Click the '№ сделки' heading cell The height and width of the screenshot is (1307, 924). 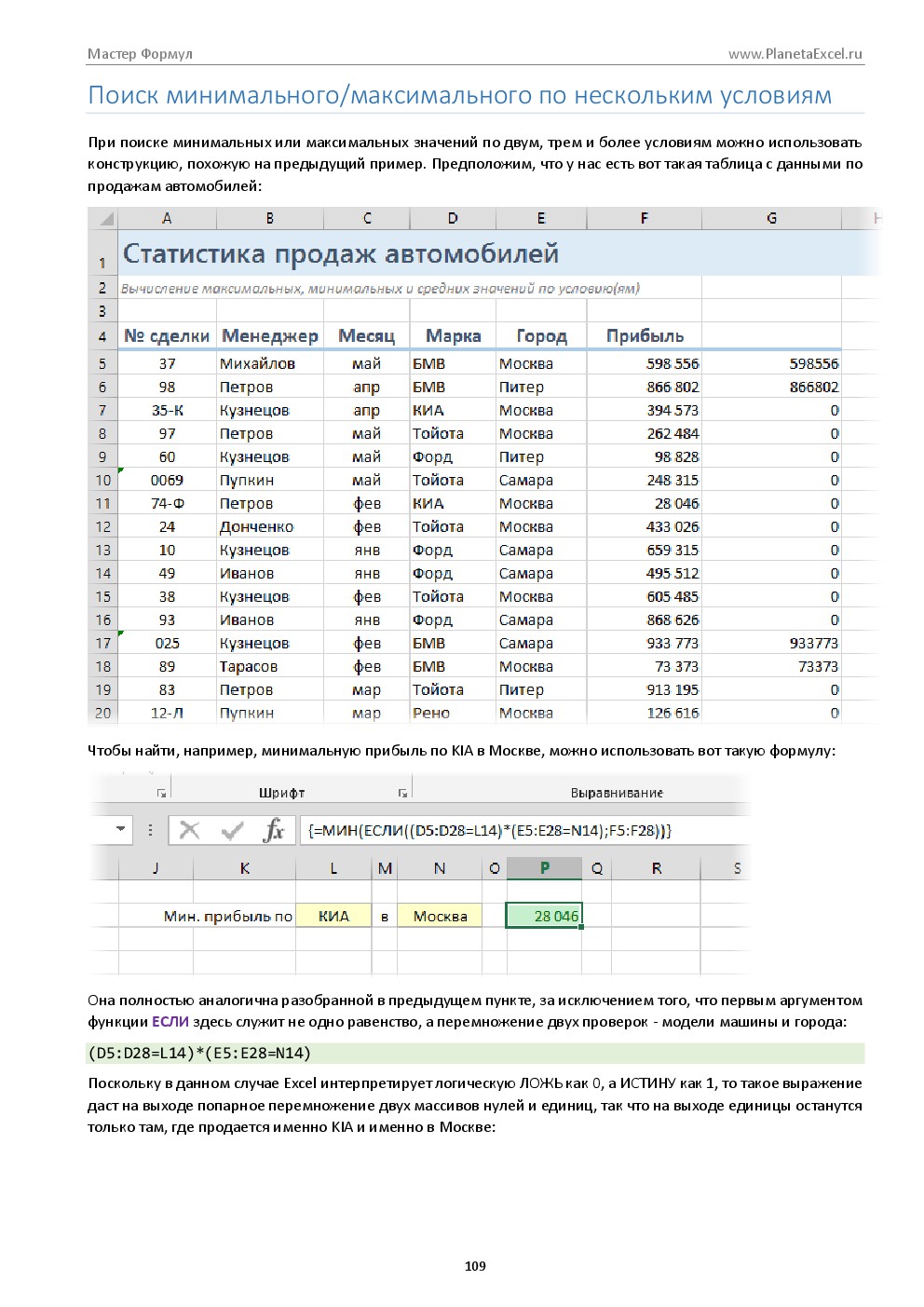[167, 335]
